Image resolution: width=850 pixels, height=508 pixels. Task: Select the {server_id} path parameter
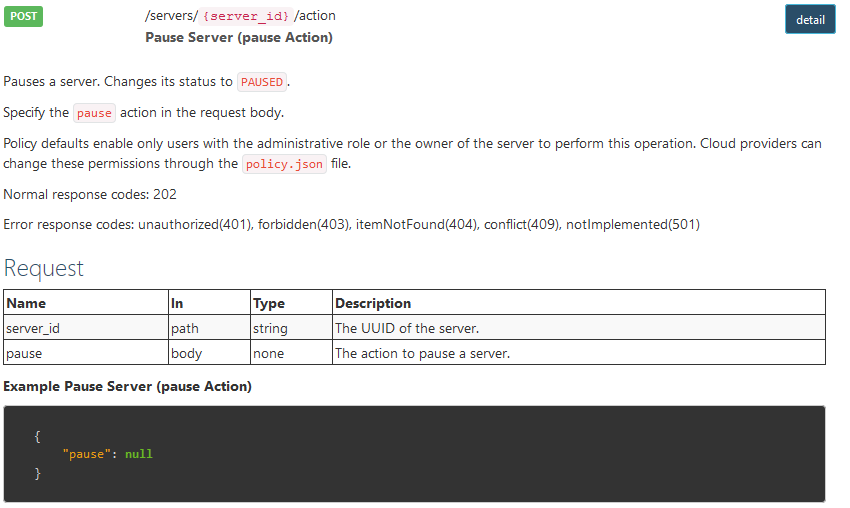coord(246,16)
